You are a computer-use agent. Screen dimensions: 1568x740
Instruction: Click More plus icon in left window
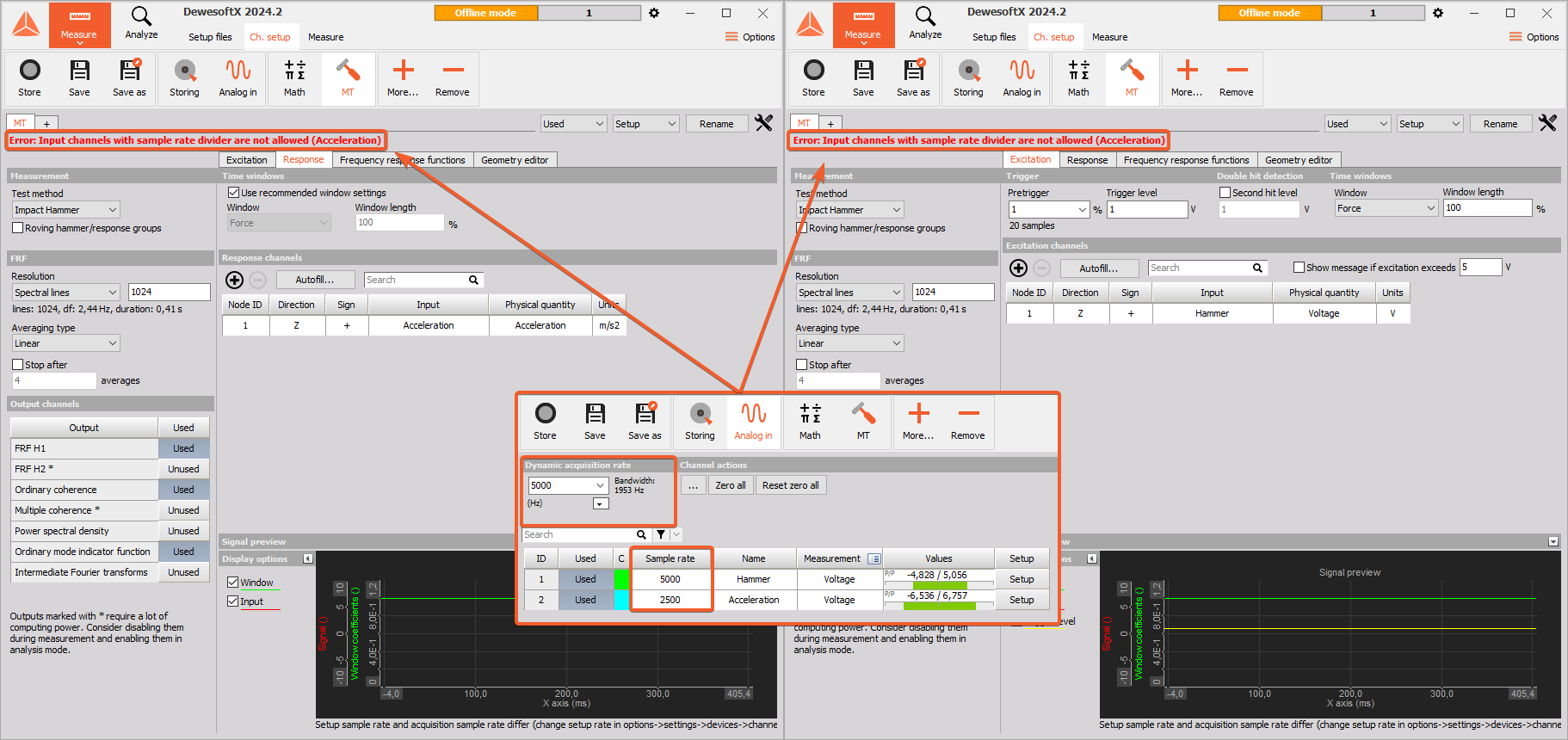[x=403, y=77]
